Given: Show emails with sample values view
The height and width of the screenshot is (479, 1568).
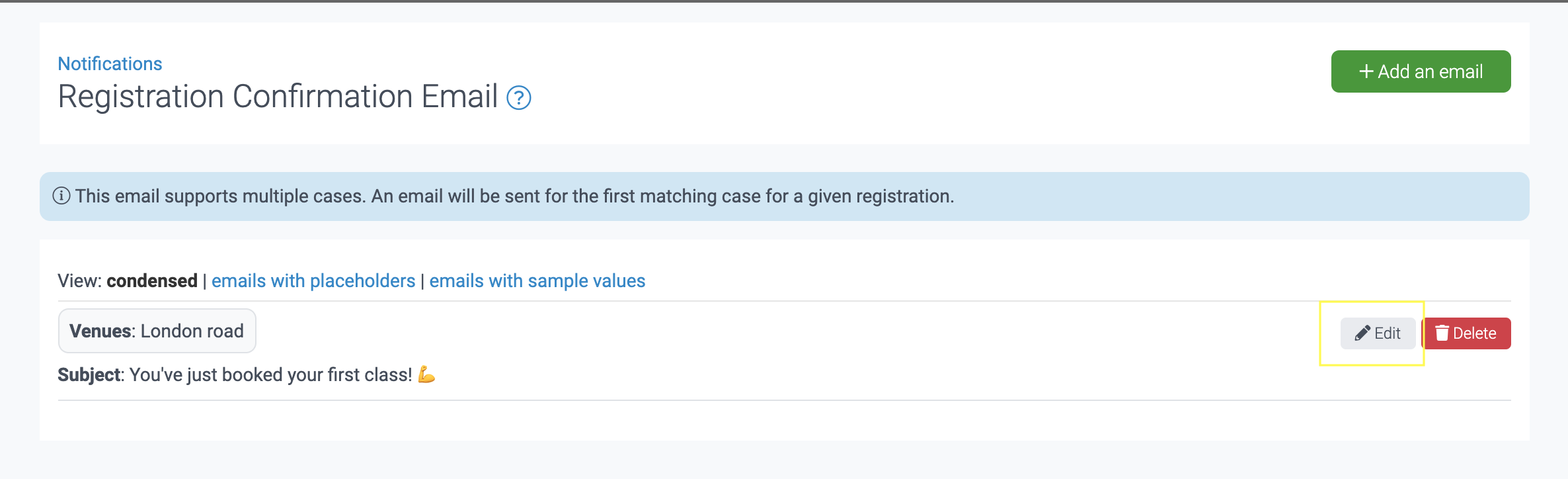Looking at the screenshot, I should [537, 281].
